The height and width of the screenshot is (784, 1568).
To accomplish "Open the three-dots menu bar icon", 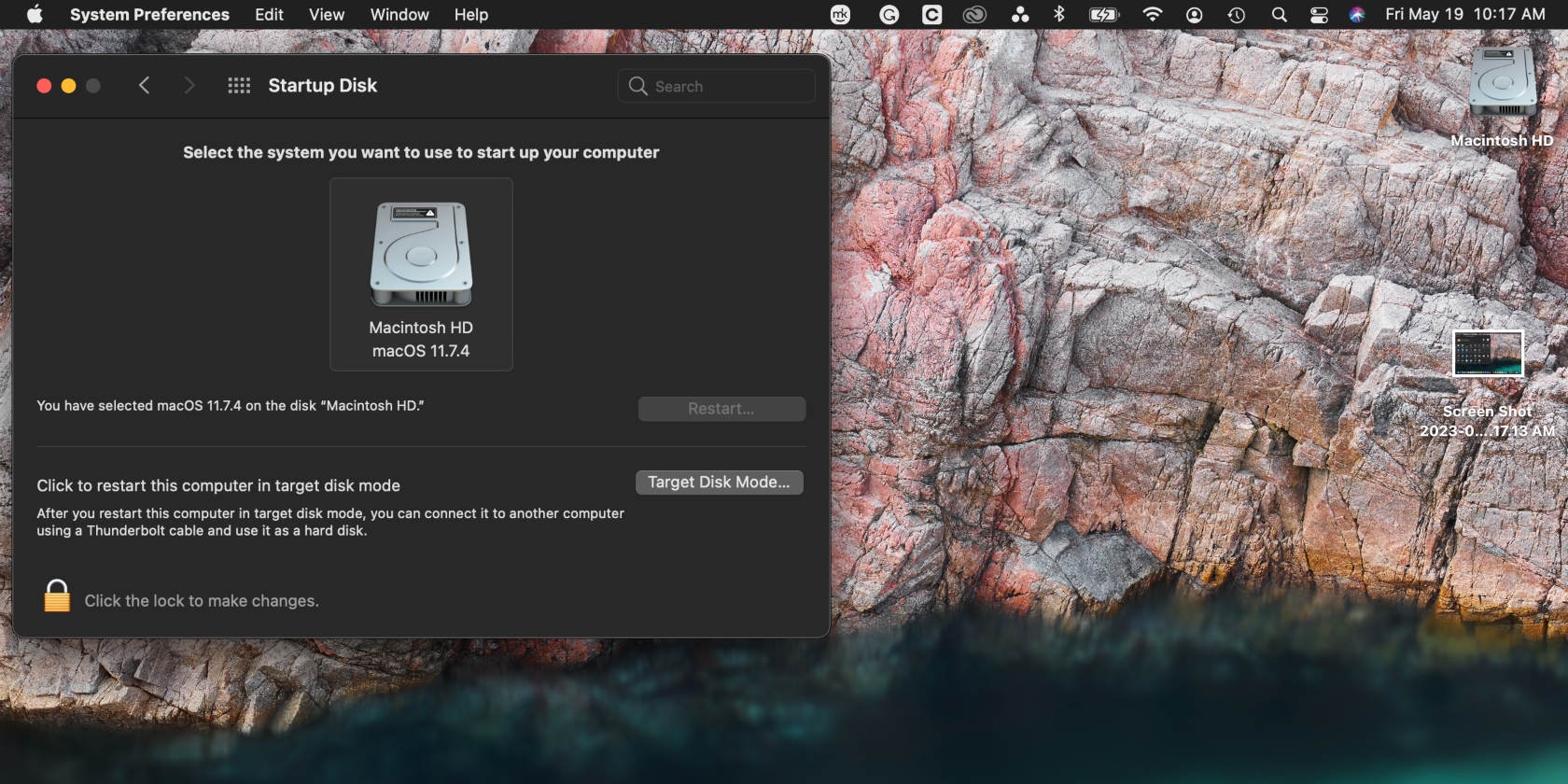I will pos(1019,14).
